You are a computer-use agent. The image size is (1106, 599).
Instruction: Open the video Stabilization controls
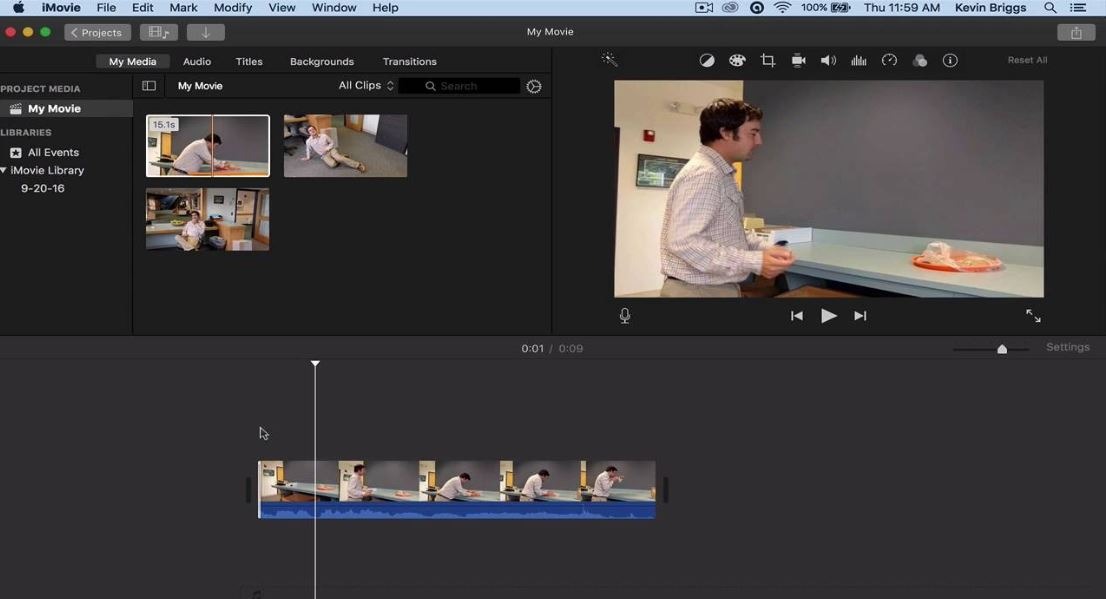tap(798, 60)
